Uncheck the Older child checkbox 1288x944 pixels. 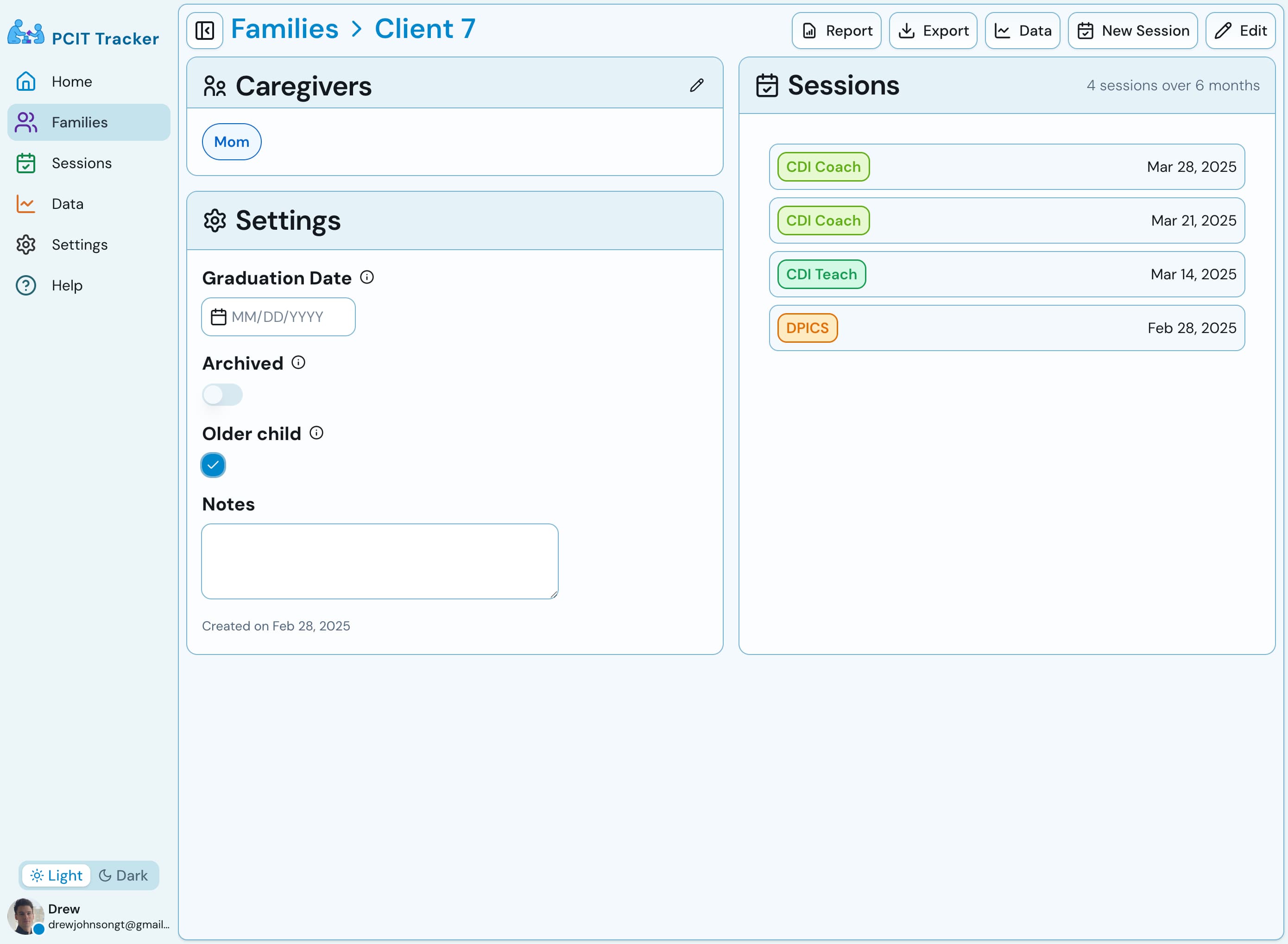click(x=213, y=465)
